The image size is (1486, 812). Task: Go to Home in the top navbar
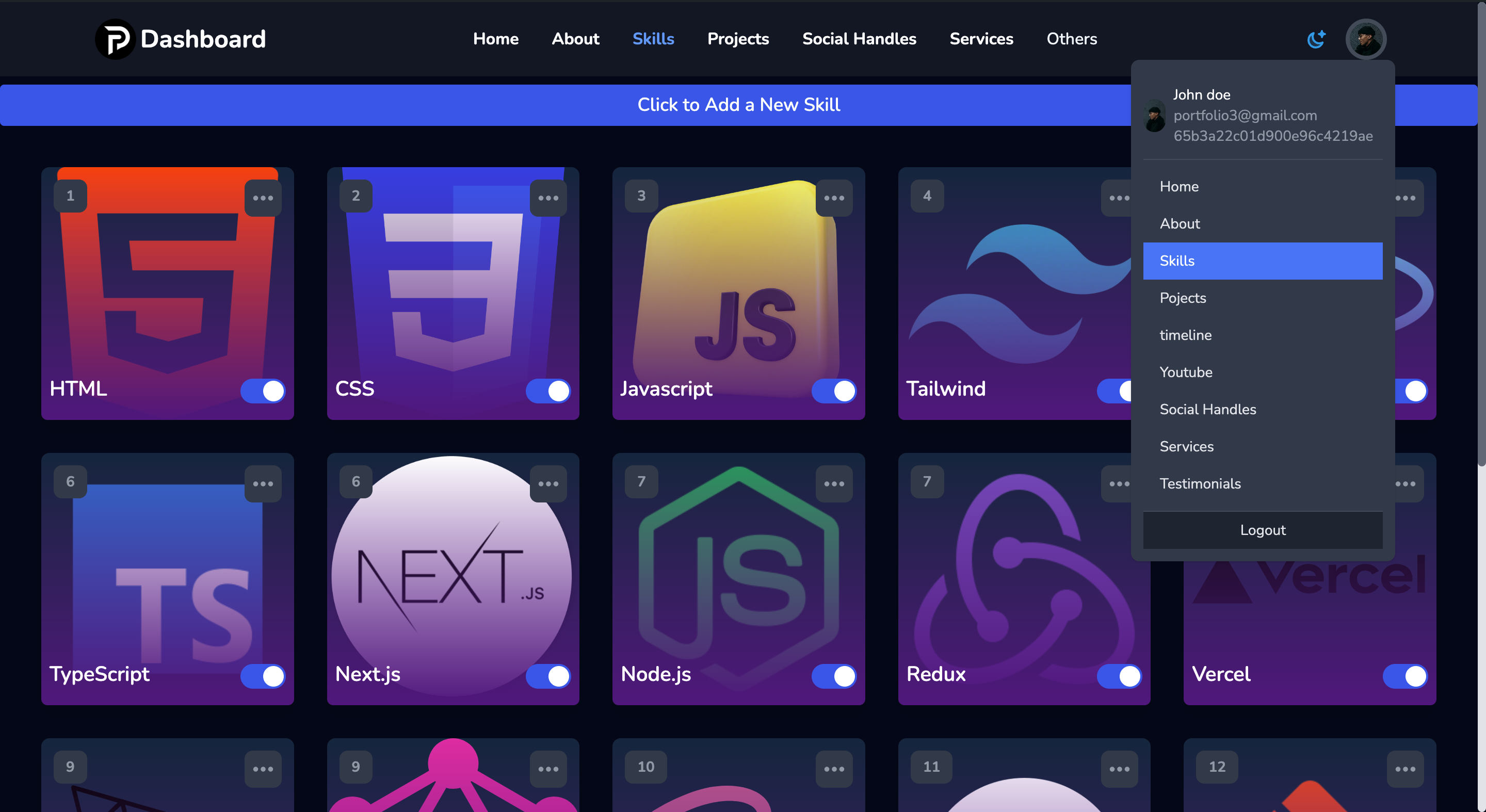(495, 39)
